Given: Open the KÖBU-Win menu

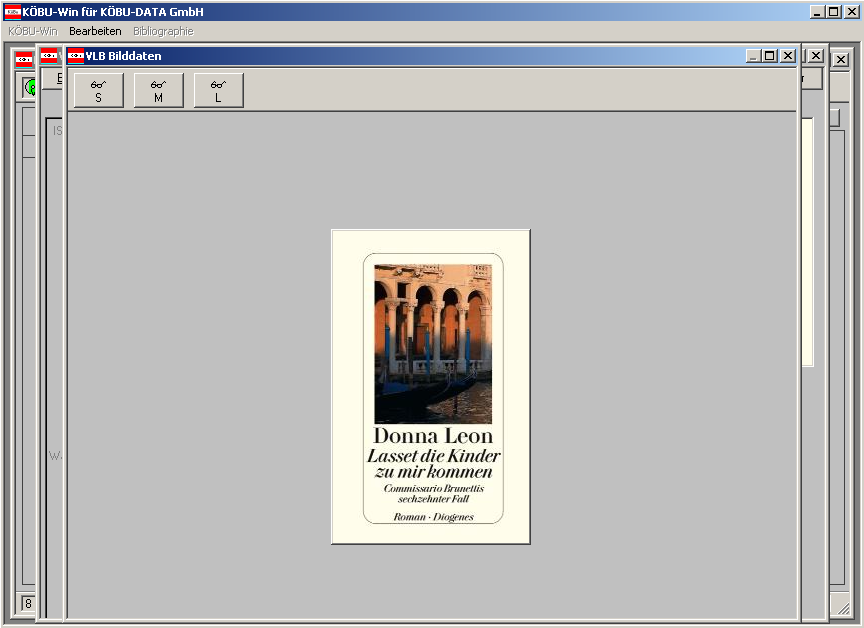Looking at the screenshot, I should point(33,31).
